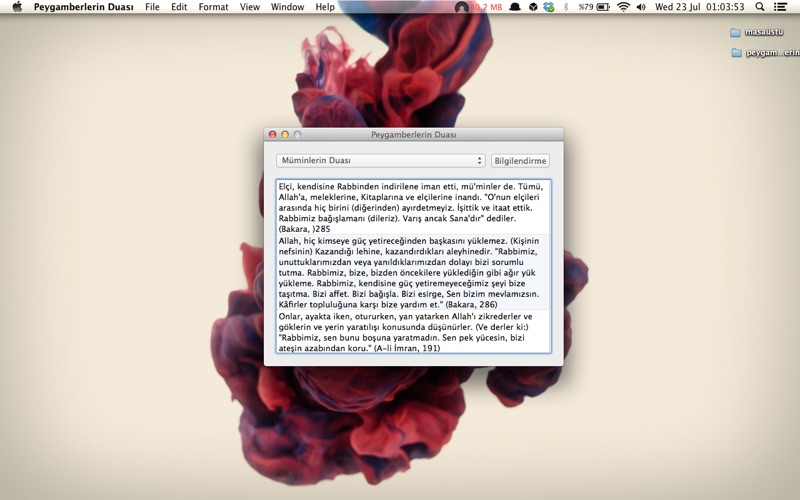Screen dimensions: 800x500
Task: Minimize the Peygamberlerin Duası window
Action: (x=284, y=134)
